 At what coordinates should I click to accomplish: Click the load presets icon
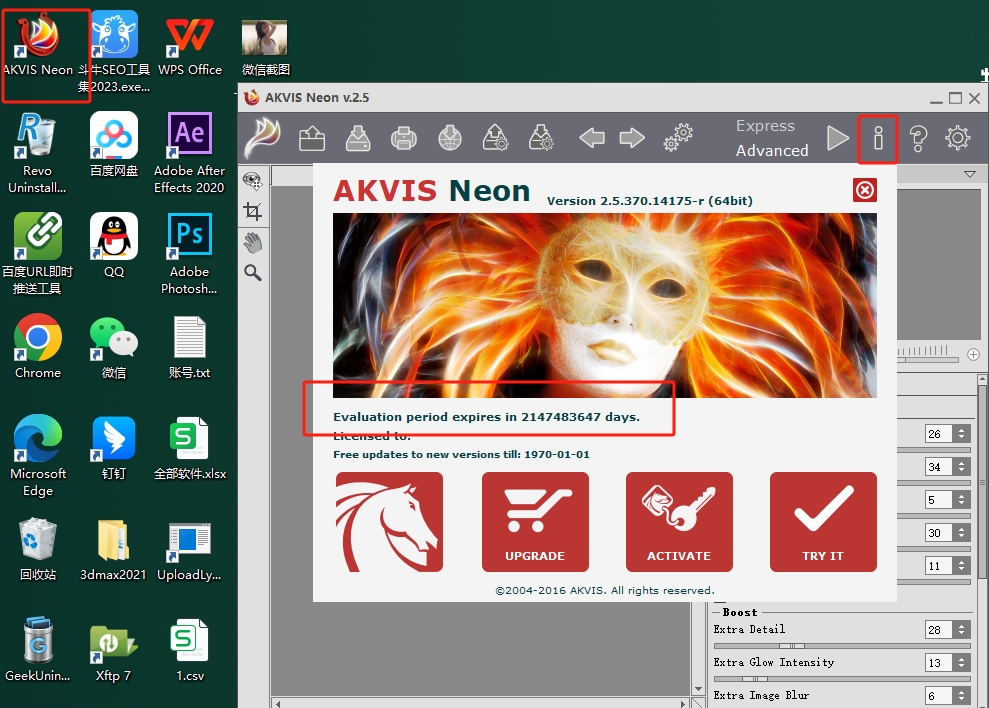click(x=496, y=138)
